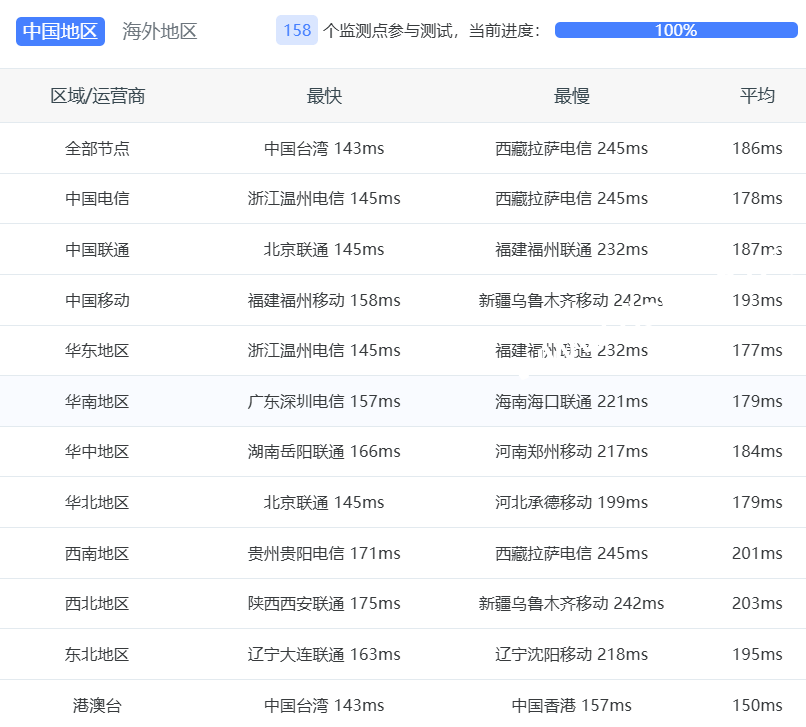
Task: Click the 华东地区 row label
Action: pos(97,351)
